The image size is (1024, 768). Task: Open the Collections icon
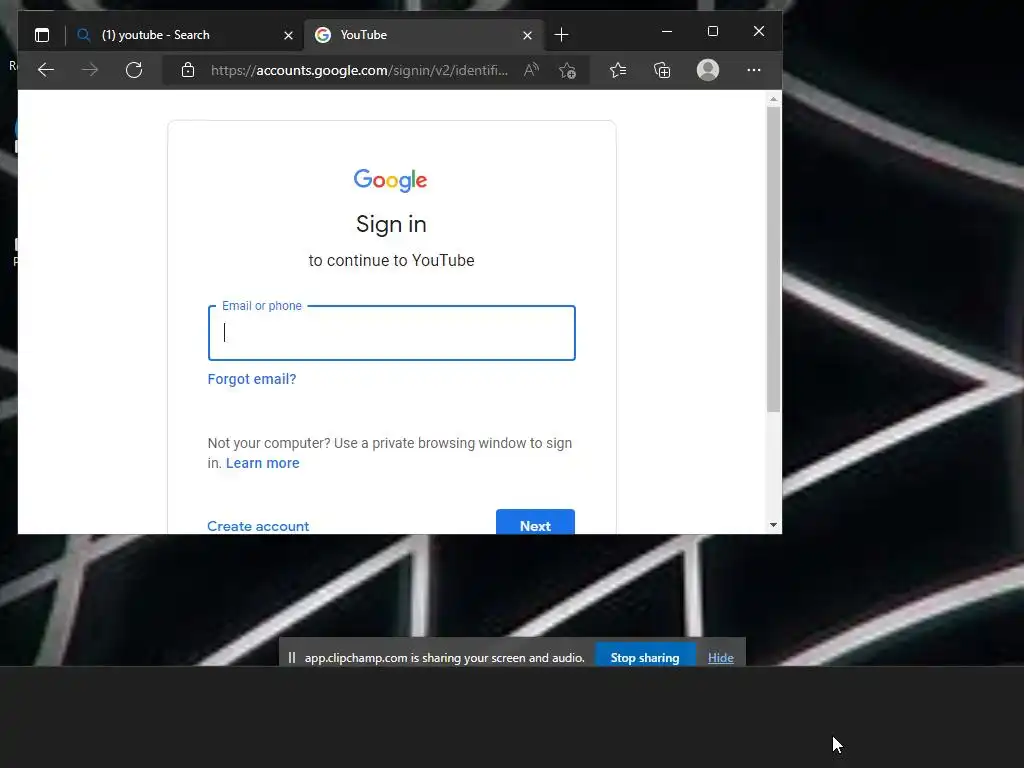pos(662,70)
